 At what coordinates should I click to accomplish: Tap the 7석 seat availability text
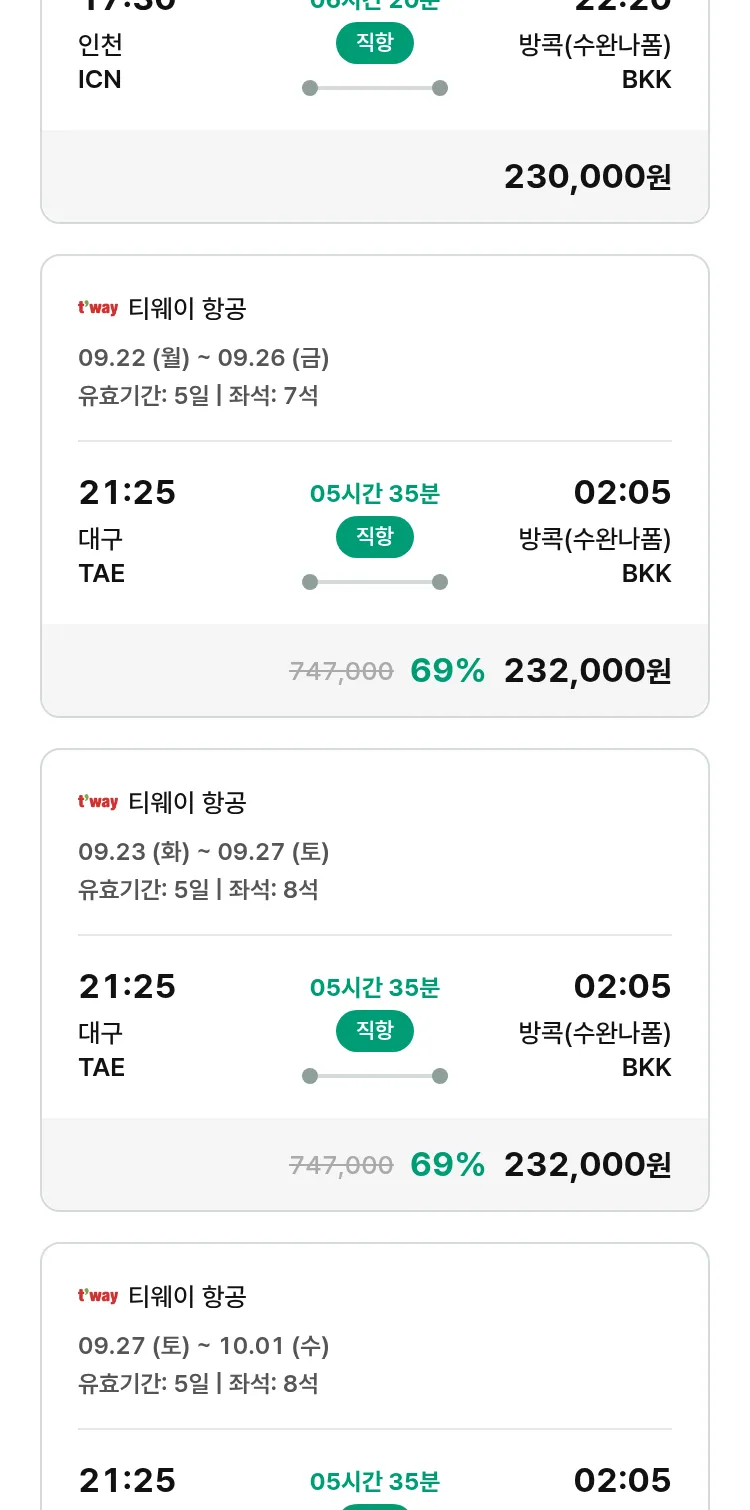pyautogui.click(x=300, y=395)
